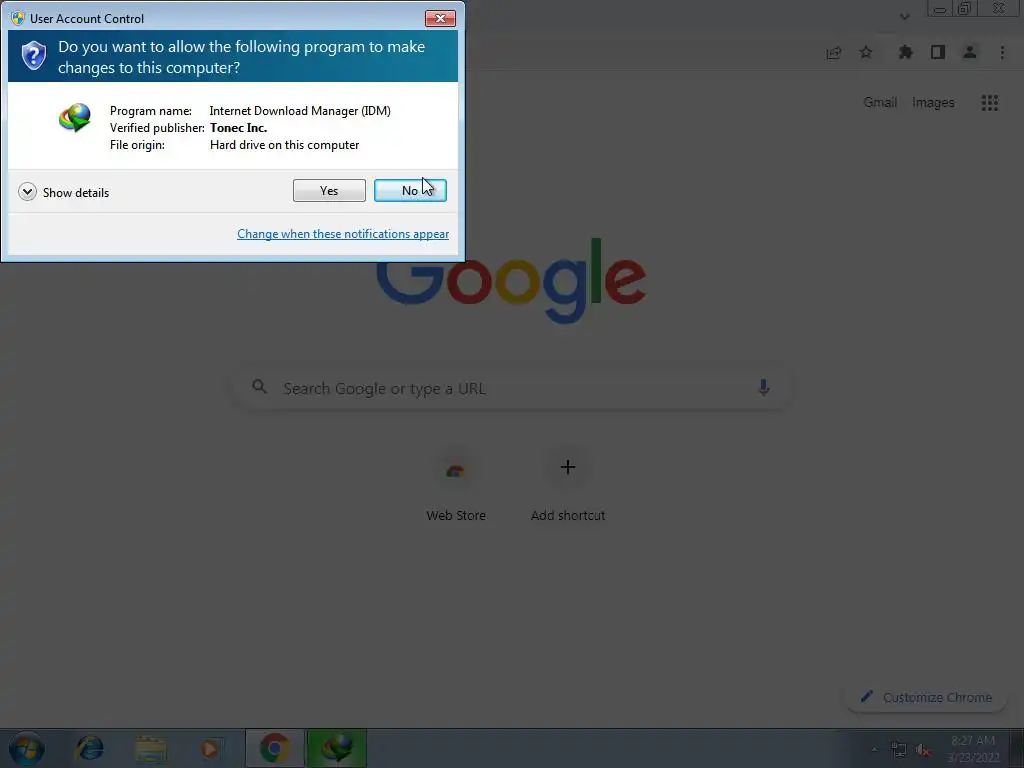Viewport: 1024px width, 768px height.
Task: Click the Google logo
Action: point(511,280)
